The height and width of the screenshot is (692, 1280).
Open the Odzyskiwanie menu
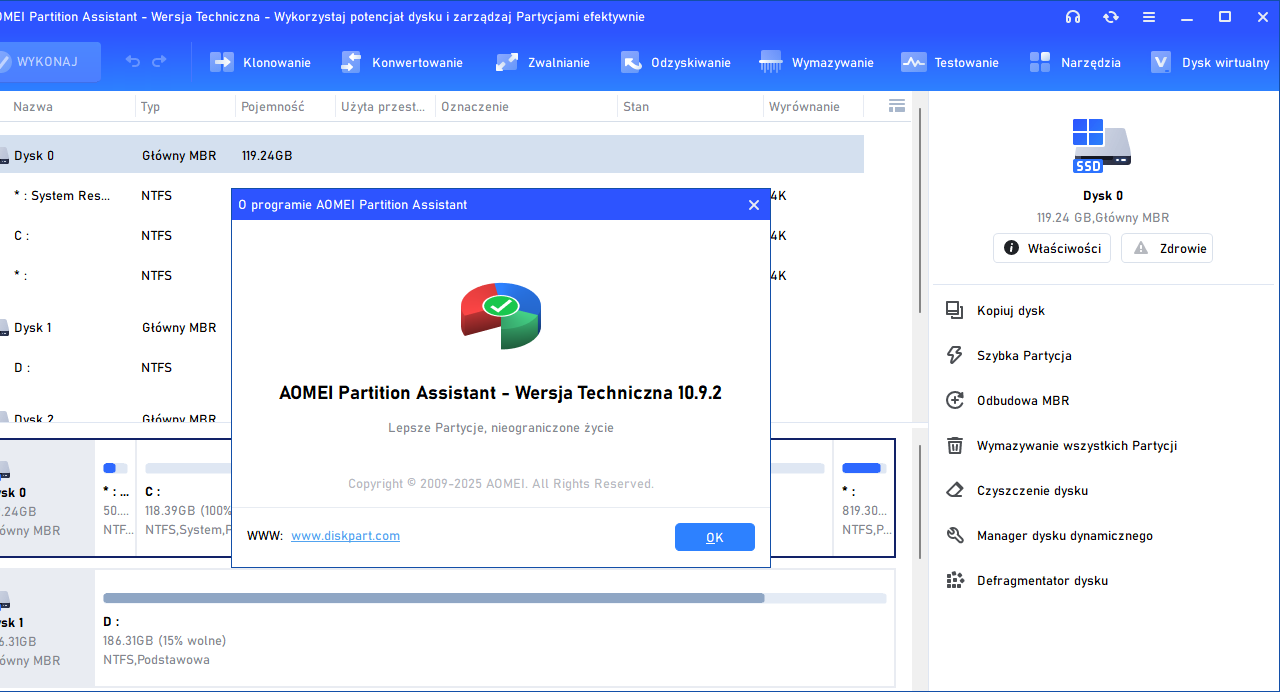675,62
